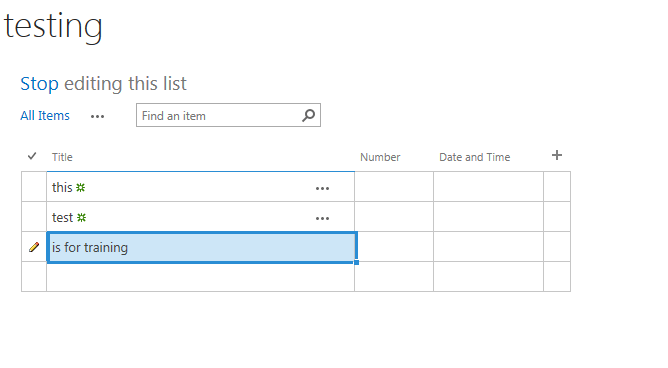
Task: Open Date and Time column header menu
Action: [475, 157]
